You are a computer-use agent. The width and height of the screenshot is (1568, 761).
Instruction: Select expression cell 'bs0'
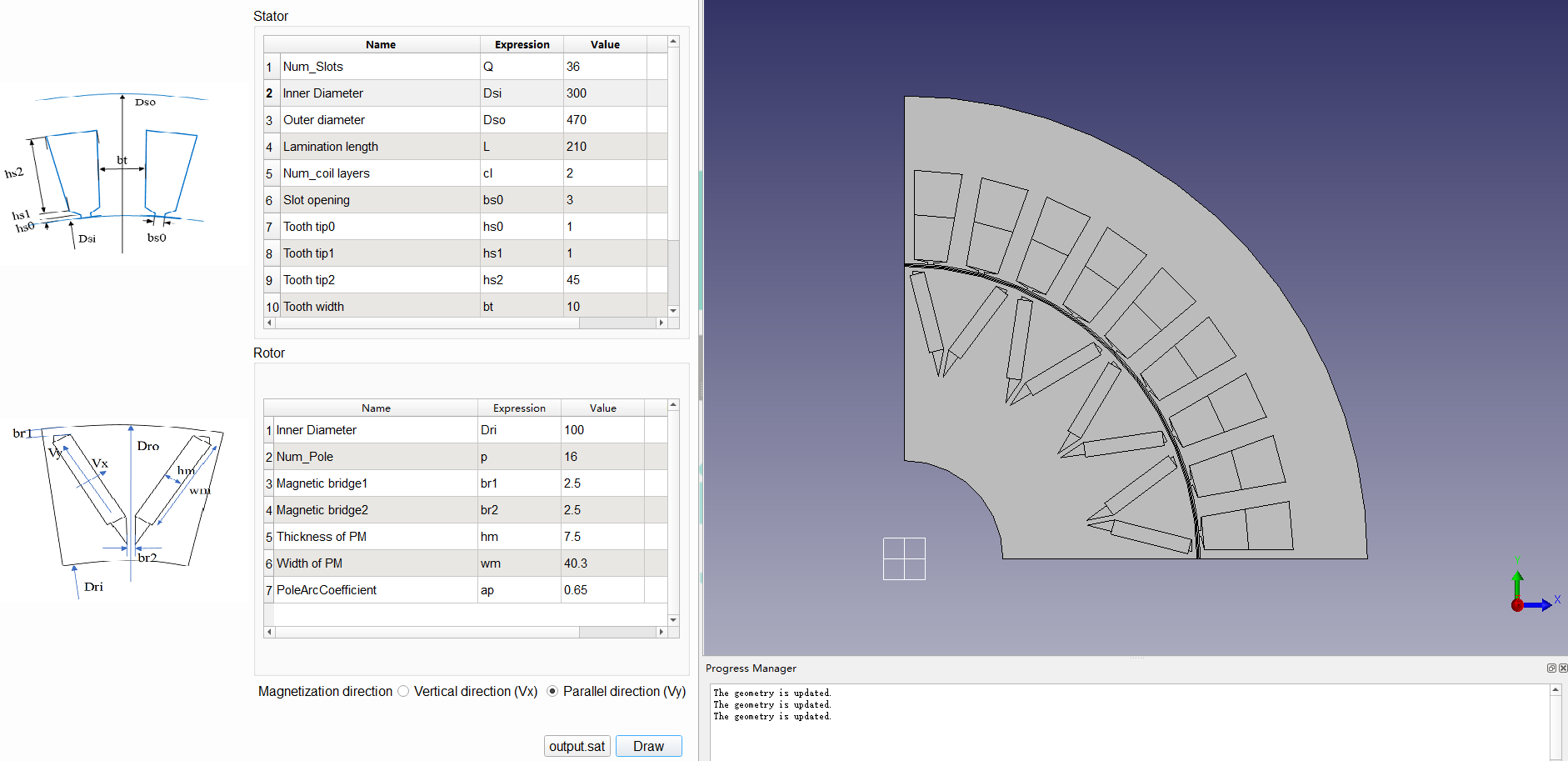[522, 200]
